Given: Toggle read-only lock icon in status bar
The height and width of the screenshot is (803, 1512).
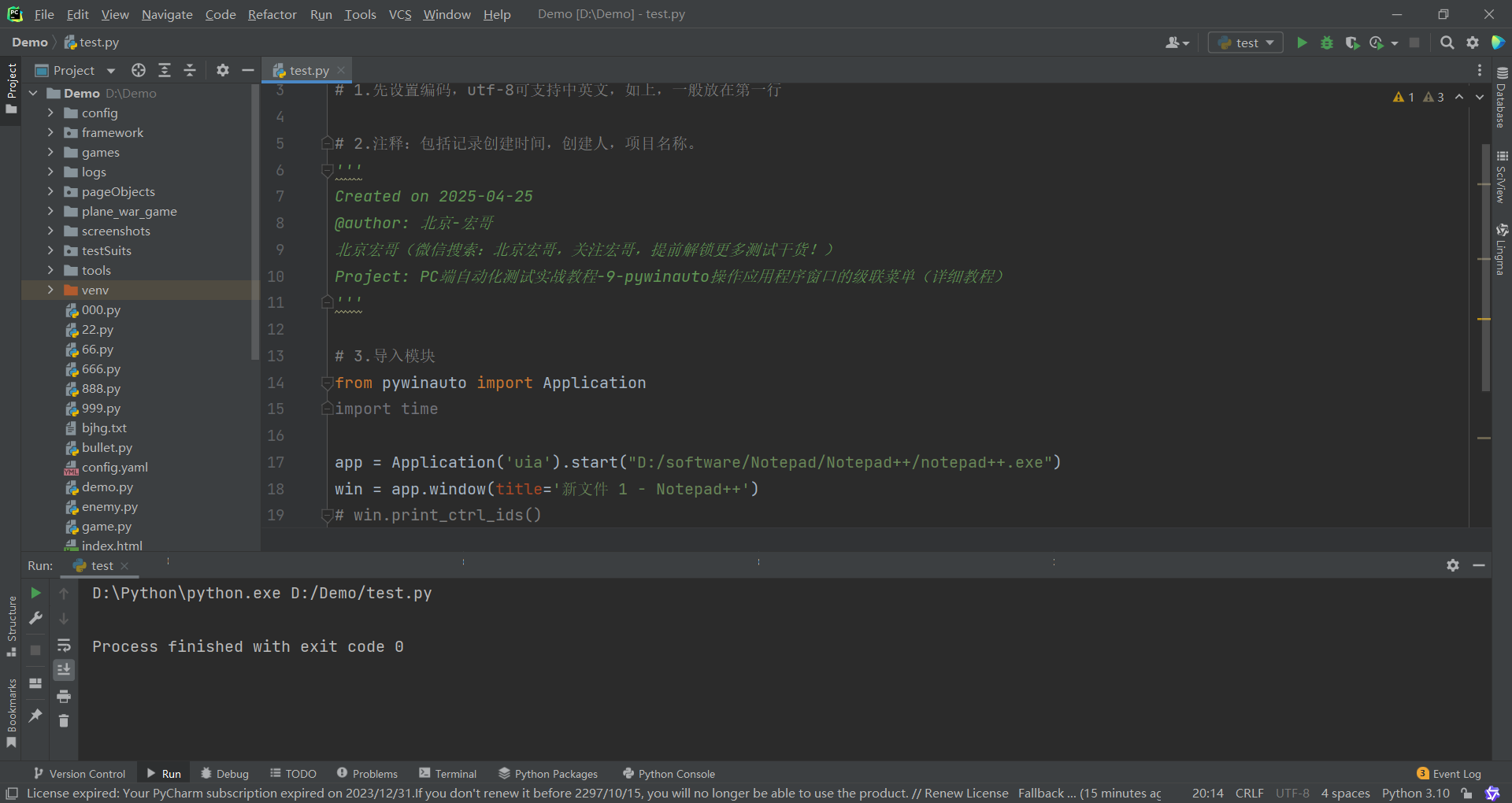Looking at the screenshot, I should click(x=1466, y=794).
